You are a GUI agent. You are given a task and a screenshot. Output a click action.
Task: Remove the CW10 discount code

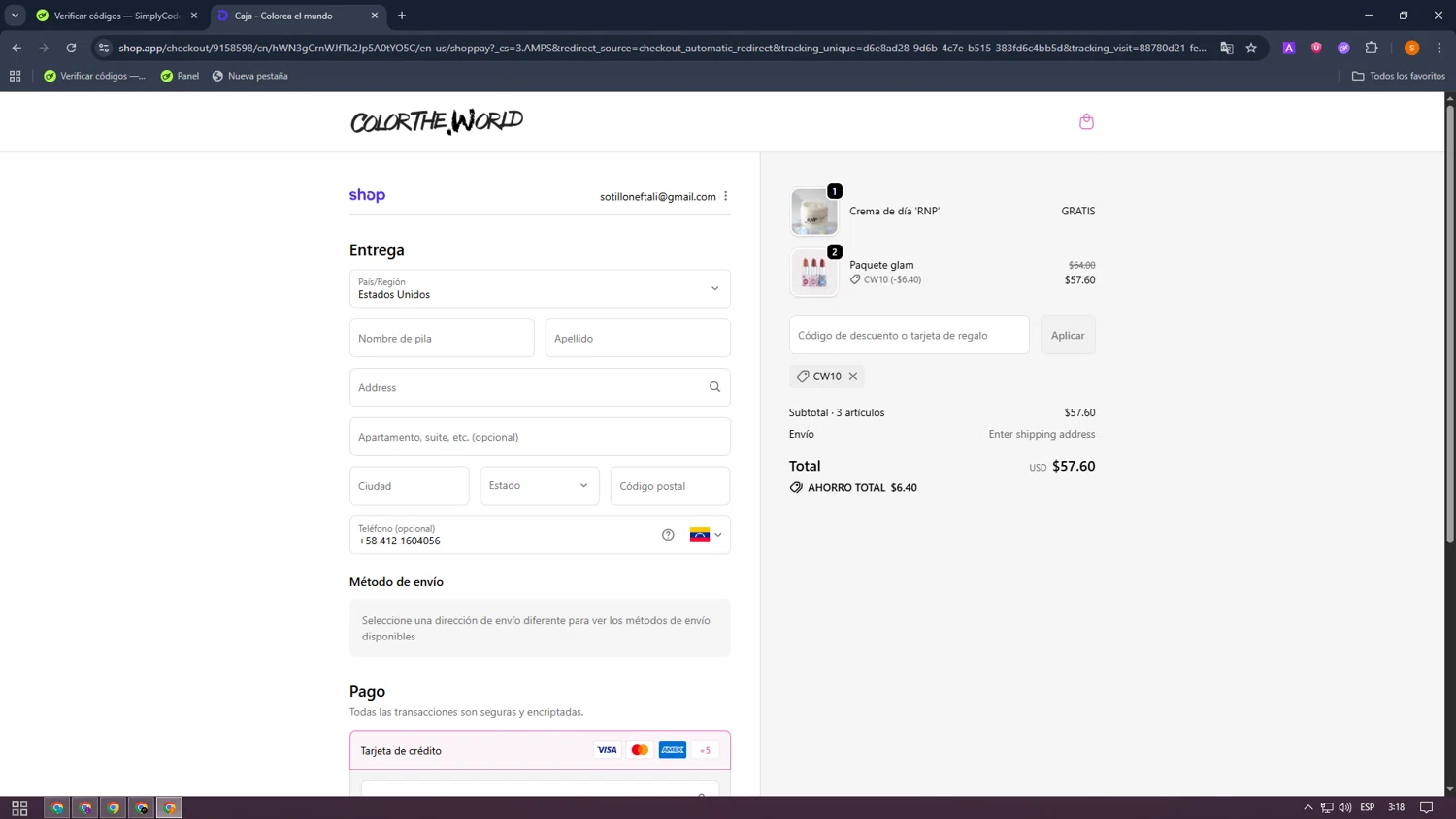point(853,377)
